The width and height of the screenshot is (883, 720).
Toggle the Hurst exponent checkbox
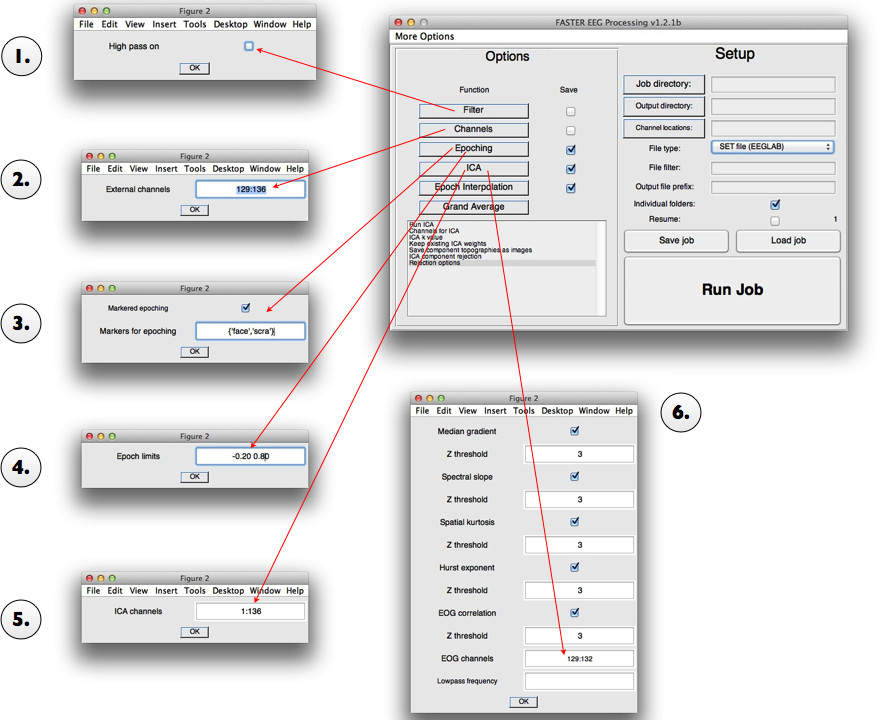574,567
